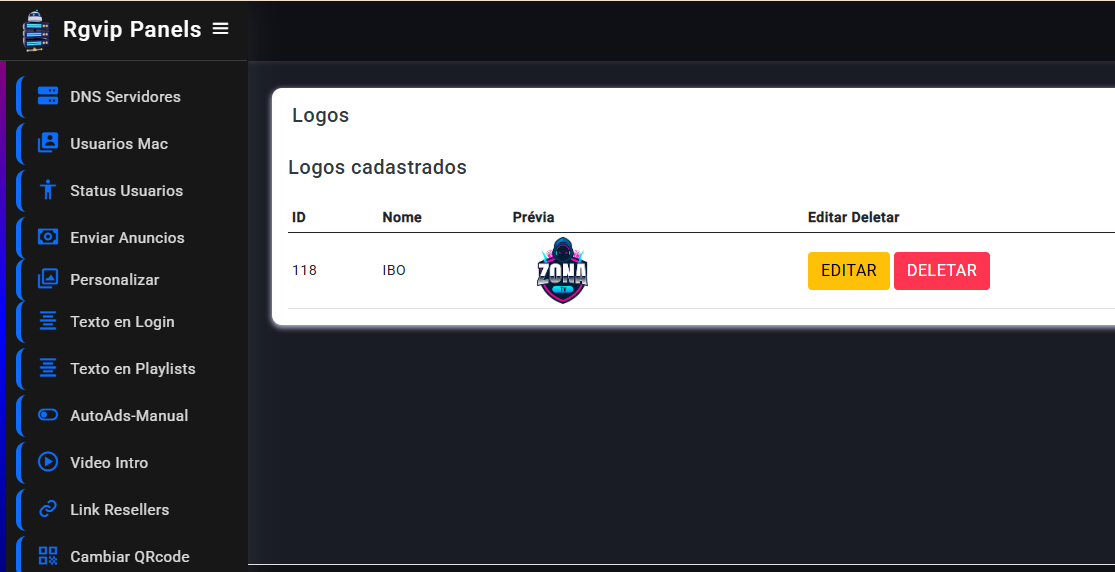
Task: Click the Rgvip Panels title text
Action: click(132, 29)
